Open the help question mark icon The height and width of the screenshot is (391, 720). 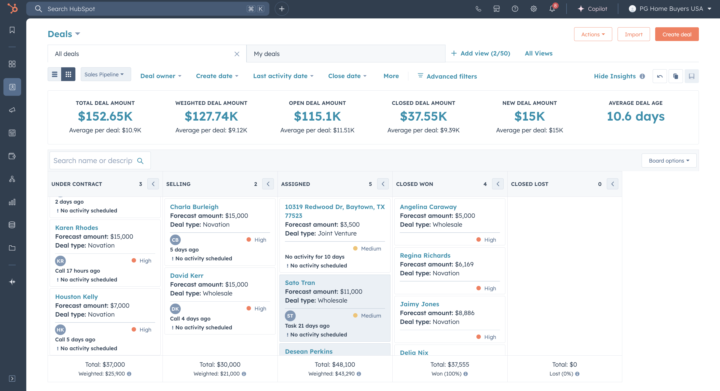515,9
